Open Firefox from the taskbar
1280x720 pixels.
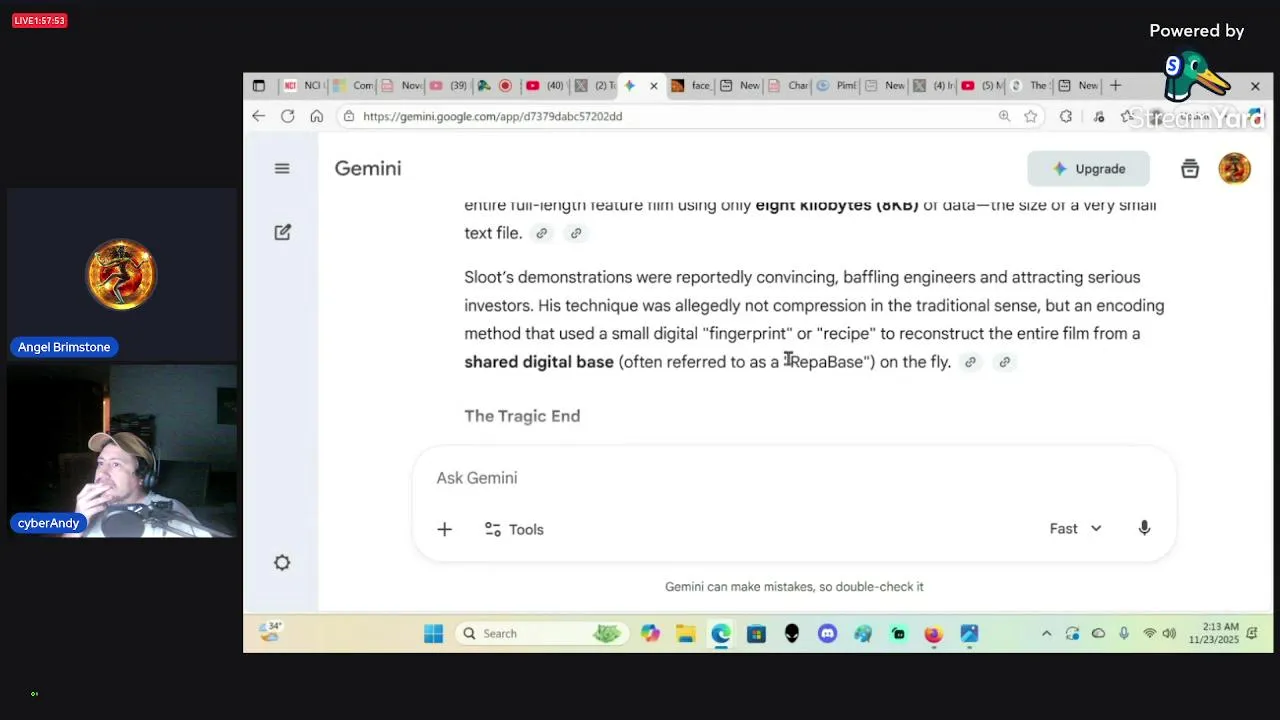coord(933,633)
